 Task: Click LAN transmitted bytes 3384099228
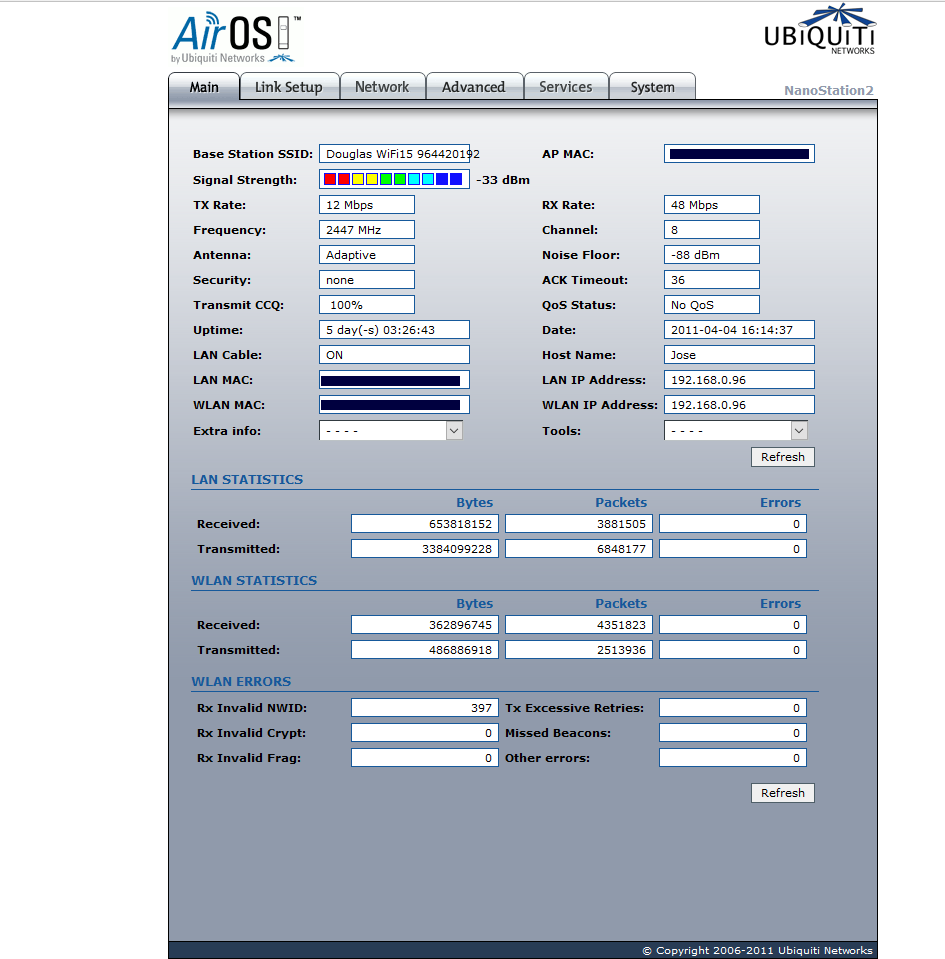[424, 549]
